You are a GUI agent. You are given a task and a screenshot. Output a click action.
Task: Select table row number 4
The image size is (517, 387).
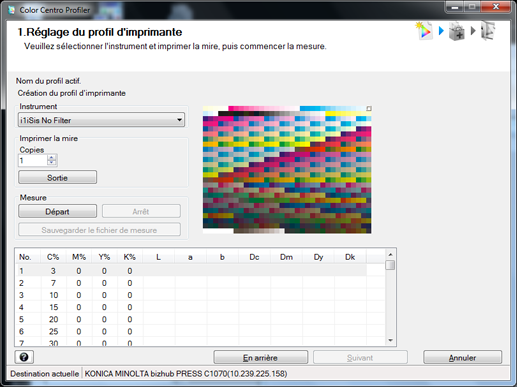tap(191, 307)
